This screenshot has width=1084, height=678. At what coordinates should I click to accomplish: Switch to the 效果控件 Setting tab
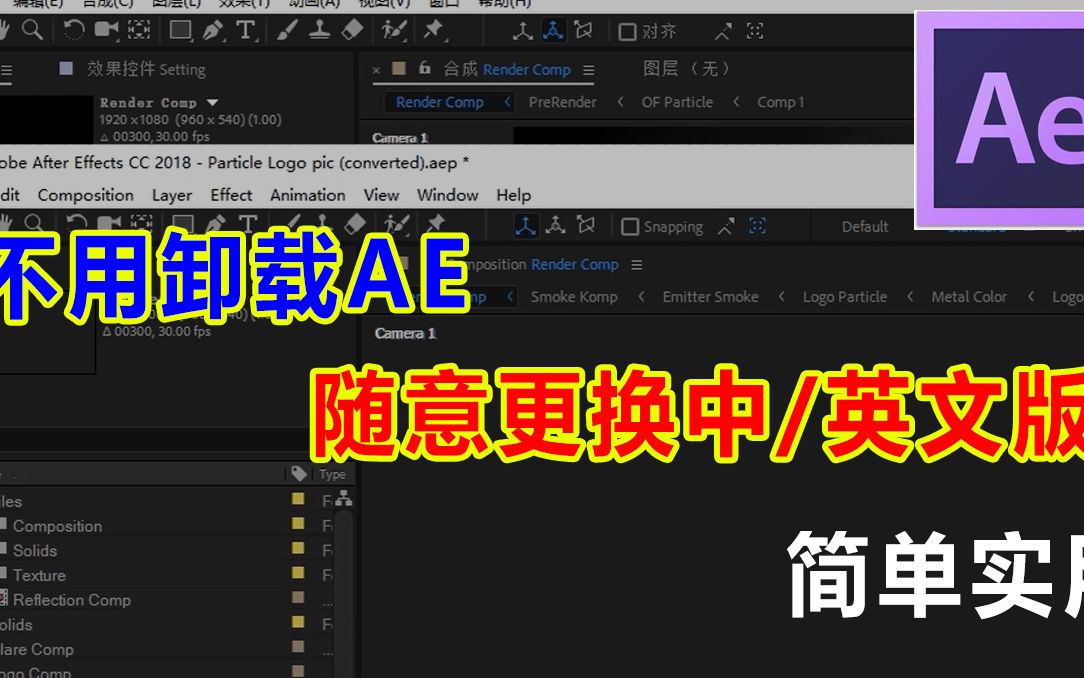[146, 69]
